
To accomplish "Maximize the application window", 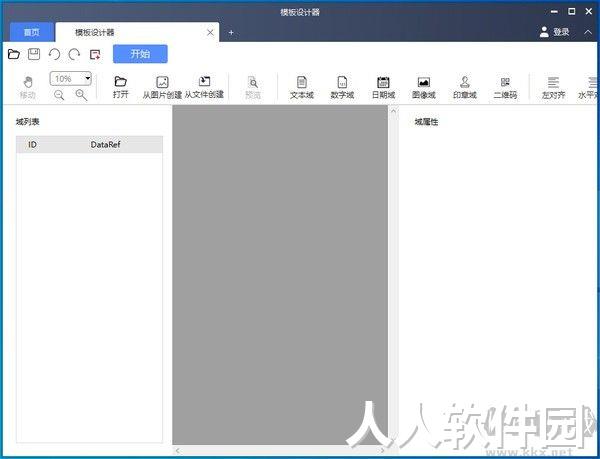I will pyautogui.click(x=571, y=11).
